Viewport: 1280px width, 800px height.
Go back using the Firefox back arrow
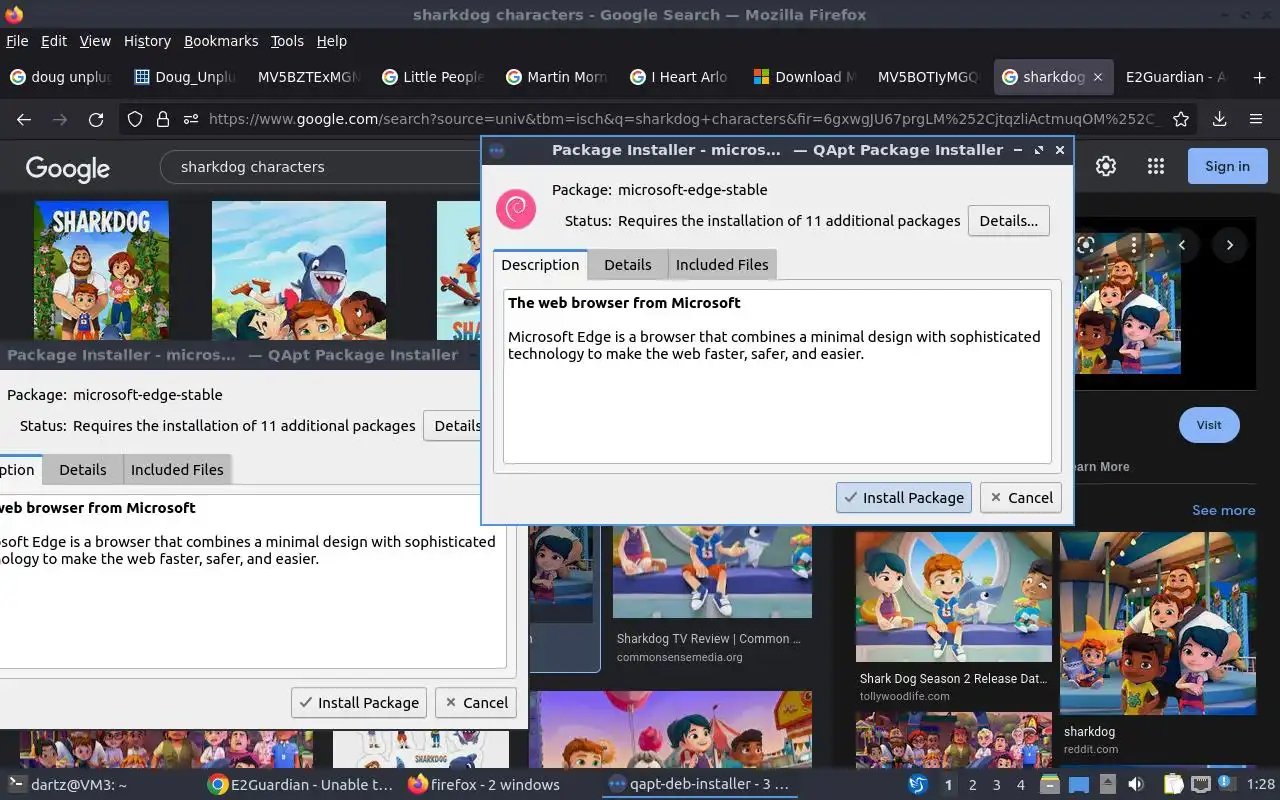[24, 119]
